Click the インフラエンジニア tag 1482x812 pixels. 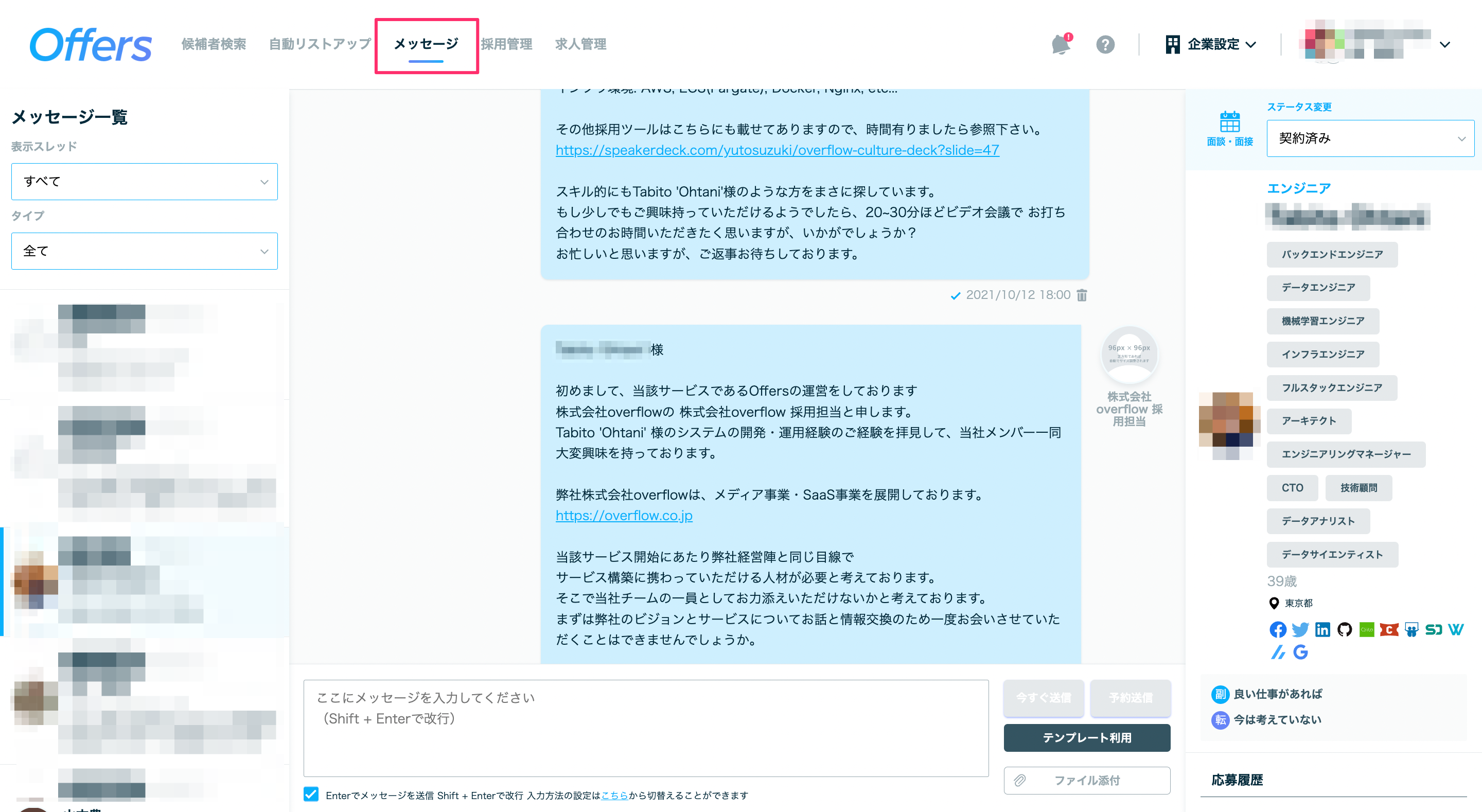coord(1322,355)
